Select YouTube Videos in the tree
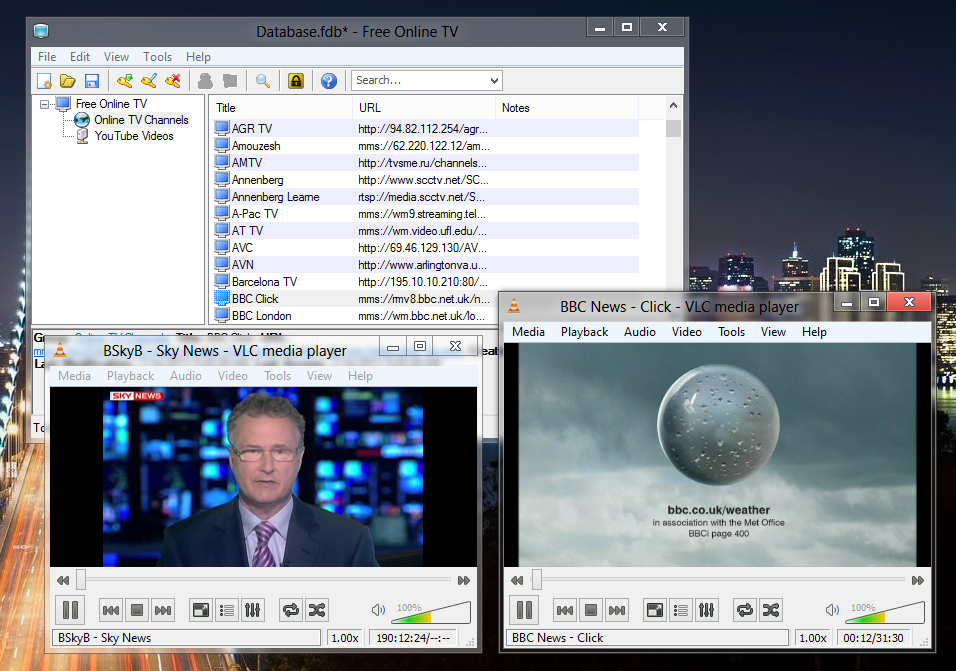 (x=134, y=136)
